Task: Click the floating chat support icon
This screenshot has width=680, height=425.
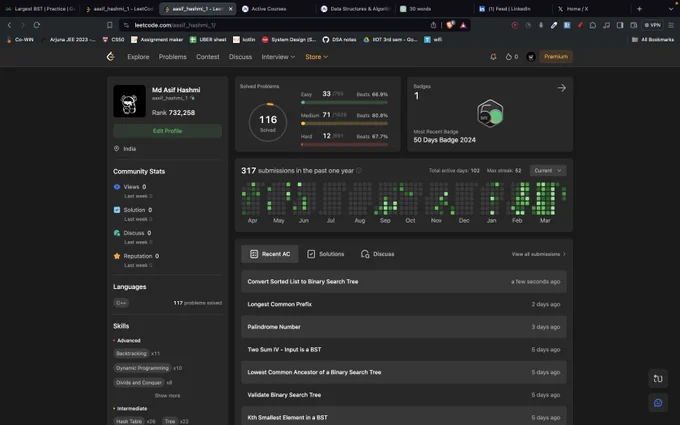Action: coord(658,403)
